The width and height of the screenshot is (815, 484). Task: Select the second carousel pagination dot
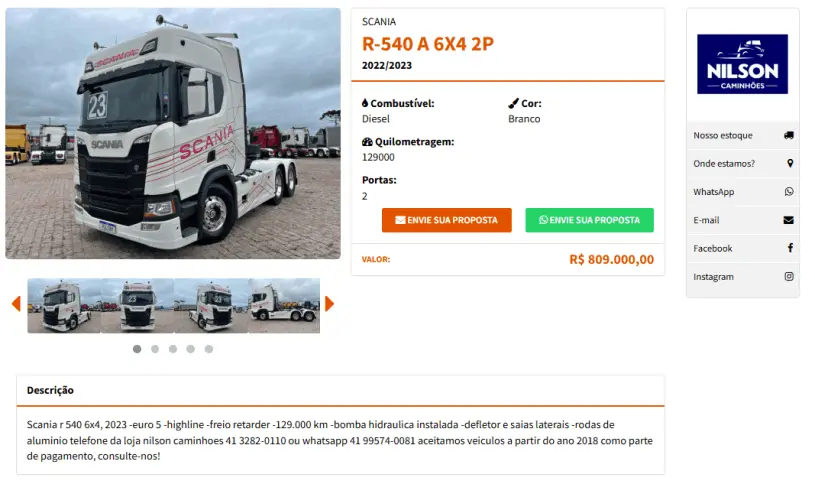pos(155,349)
